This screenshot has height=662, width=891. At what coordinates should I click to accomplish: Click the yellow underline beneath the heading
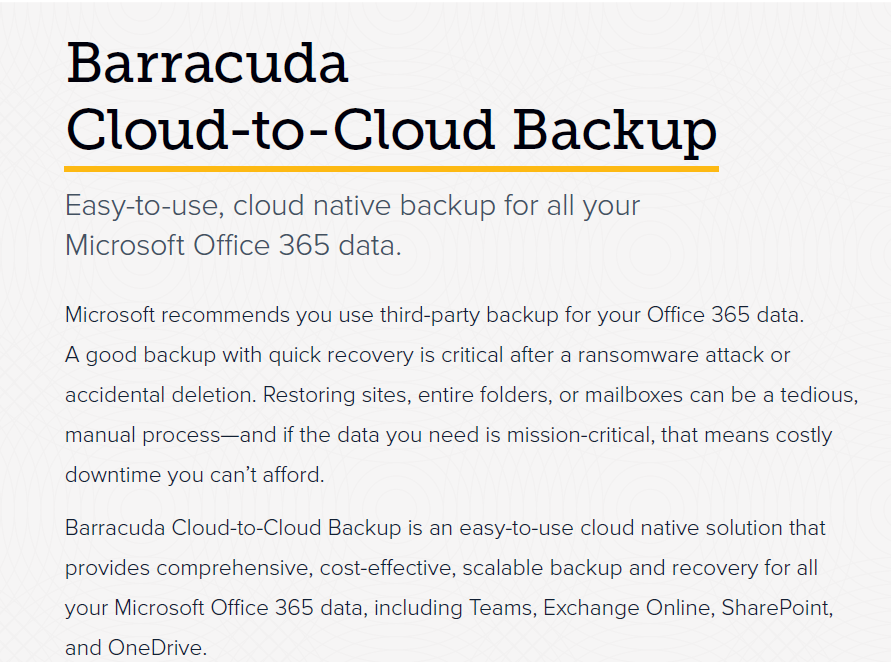pyautogui.click(x=392, y=169)
